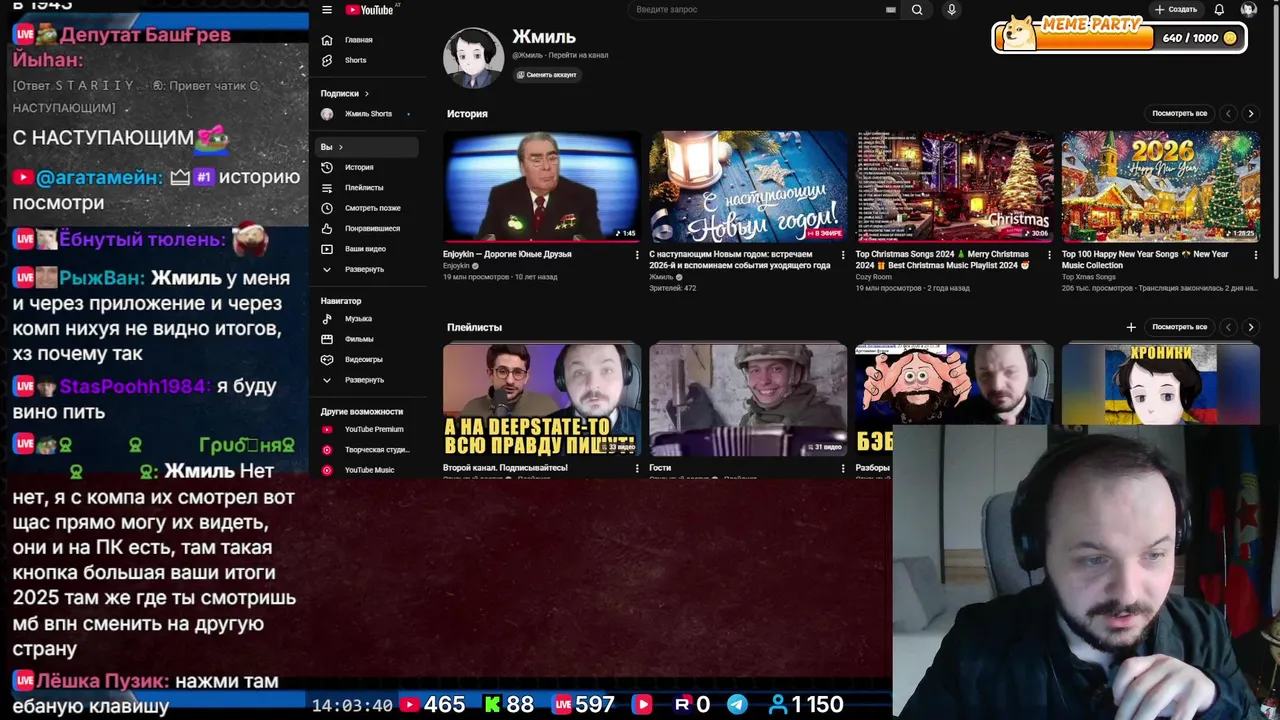Open Смотреть позже in sidebar
Screen dimensions: 1280x720
pyautogui.click(x=367, y=208)
